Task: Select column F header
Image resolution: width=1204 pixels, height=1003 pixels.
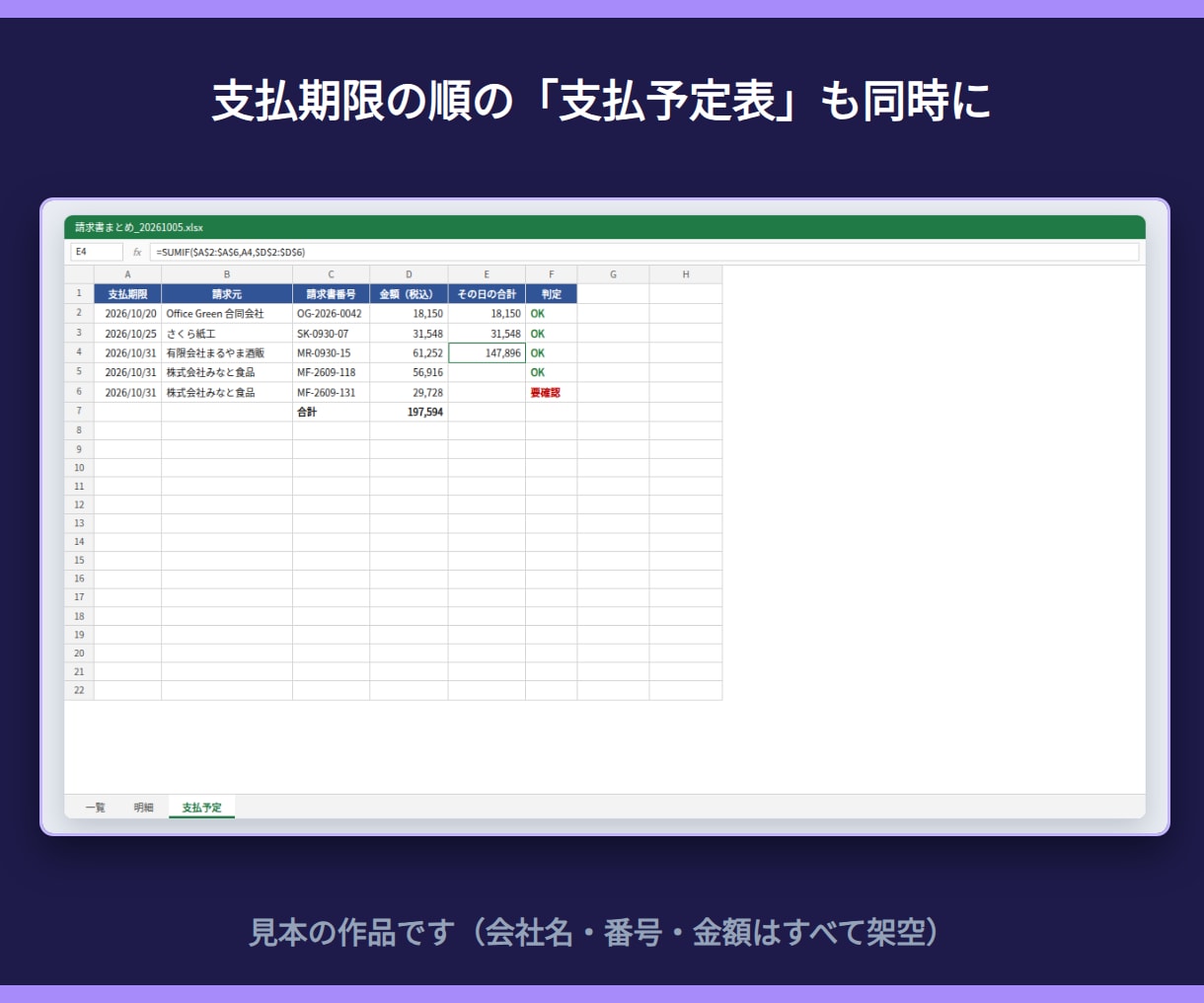Action: 552,274
